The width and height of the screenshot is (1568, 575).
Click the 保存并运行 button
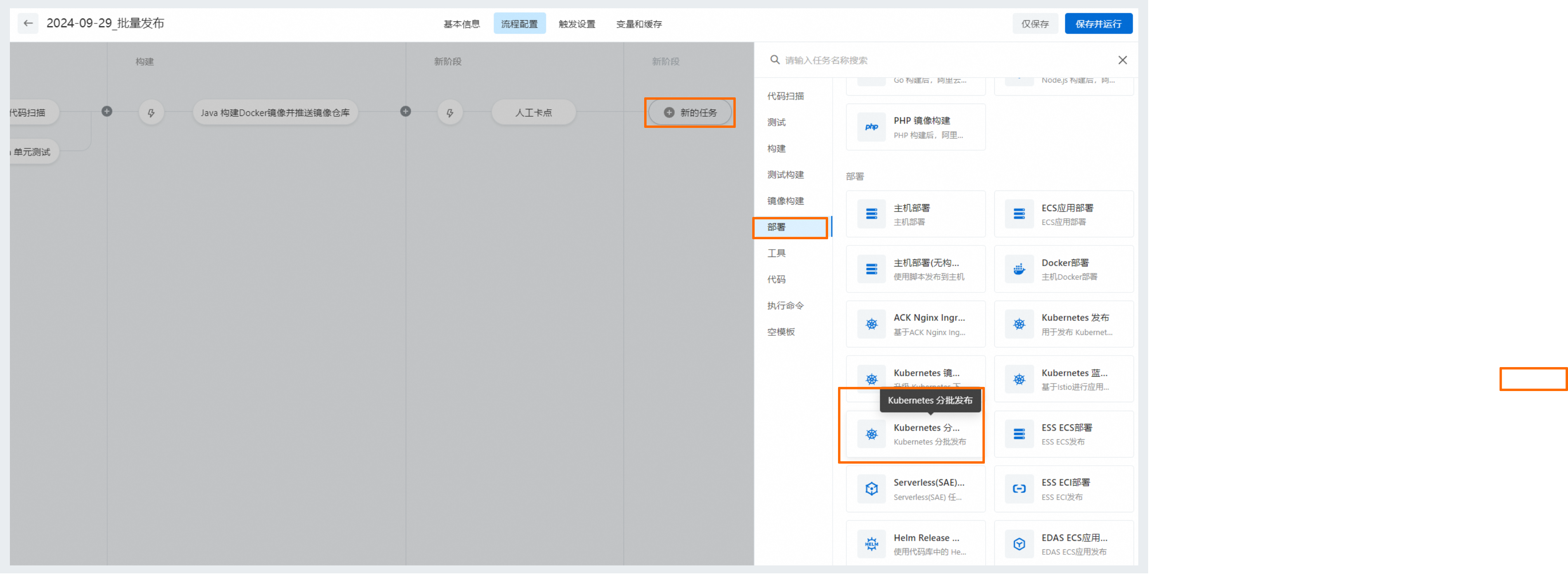coord(1098,24)
